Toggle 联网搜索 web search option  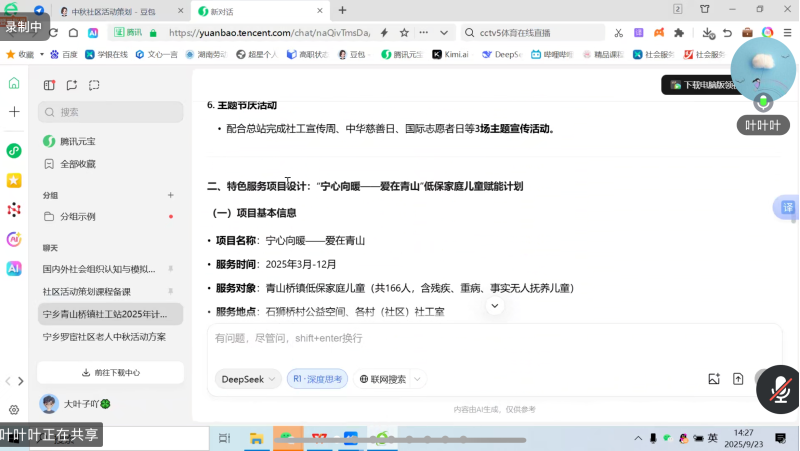click(x=388, y=379)
